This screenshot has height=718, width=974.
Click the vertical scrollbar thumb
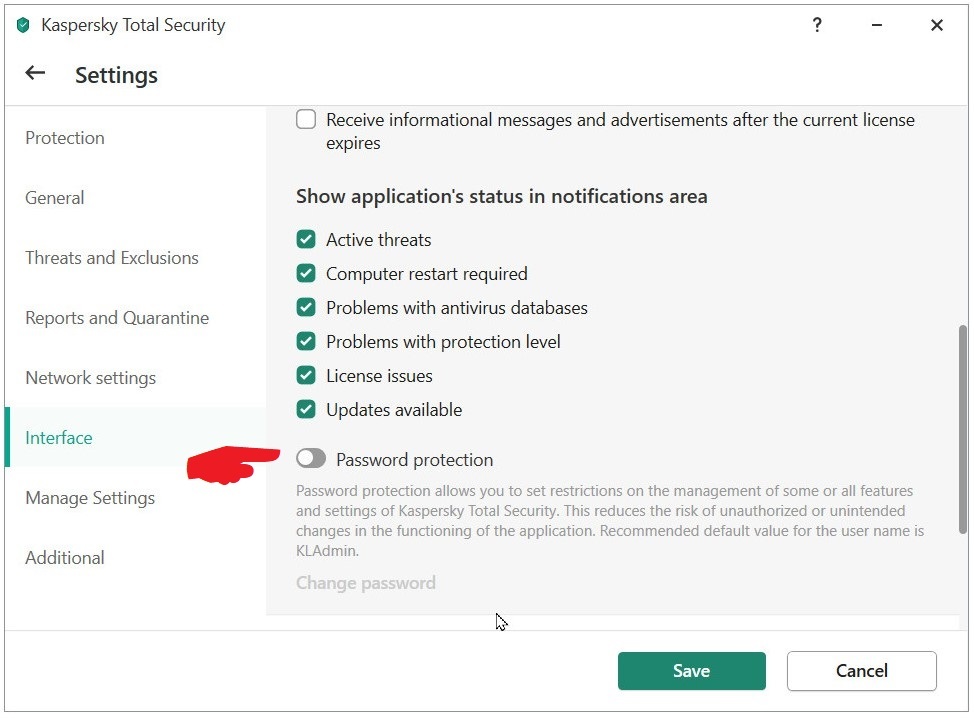pos(963,430)
